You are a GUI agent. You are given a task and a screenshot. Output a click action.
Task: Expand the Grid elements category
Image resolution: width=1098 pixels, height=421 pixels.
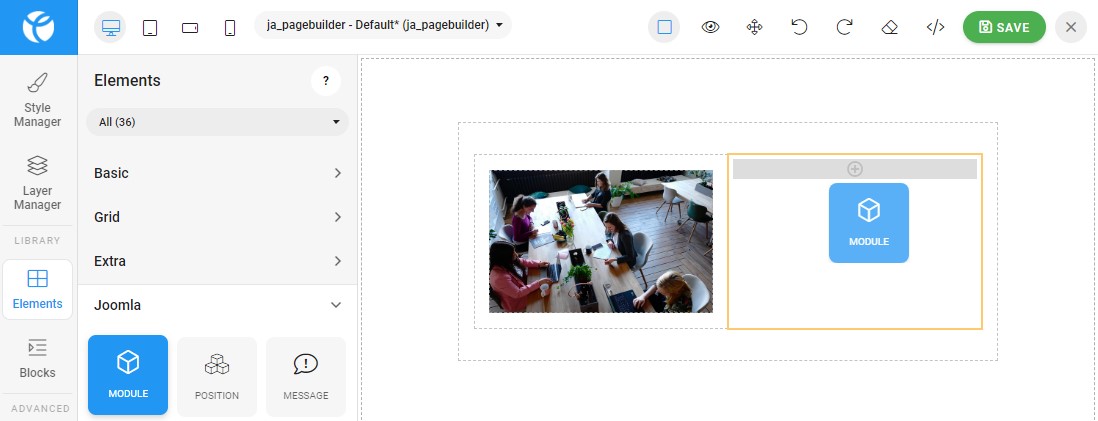coord(217,217)
